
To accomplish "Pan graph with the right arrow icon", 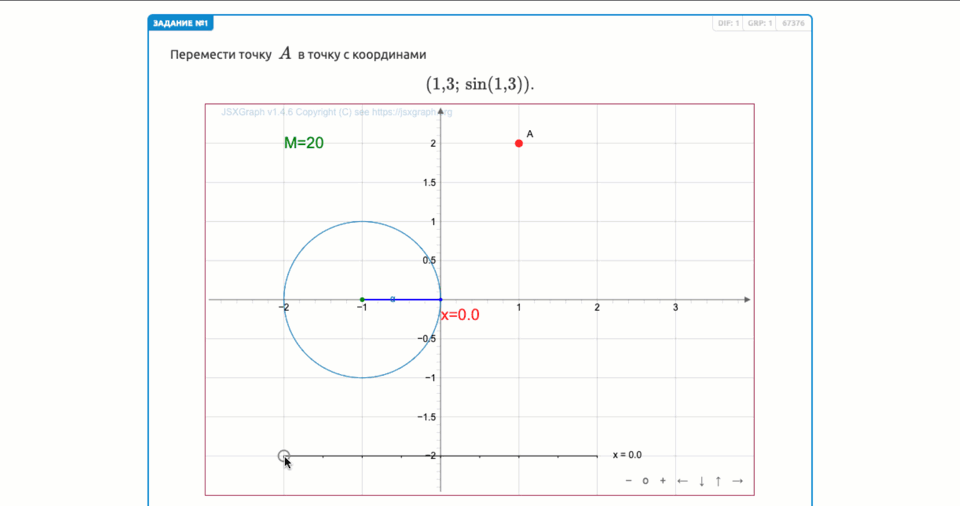I will click(738, 481).
